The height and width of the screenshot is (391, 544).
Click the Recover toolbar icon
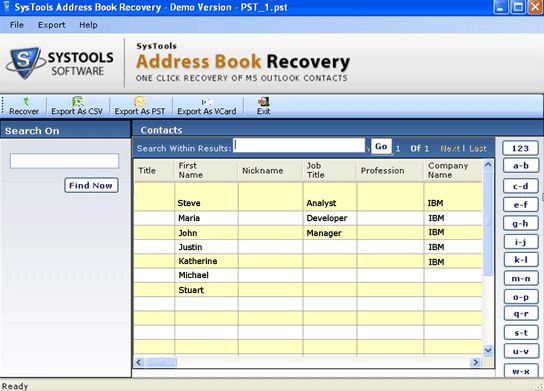coord(26,102)
